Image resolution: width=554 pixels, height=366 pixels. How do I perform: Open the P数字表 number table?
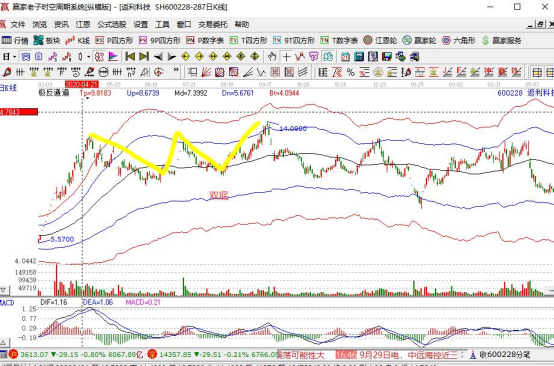click(x=205, y=41)
